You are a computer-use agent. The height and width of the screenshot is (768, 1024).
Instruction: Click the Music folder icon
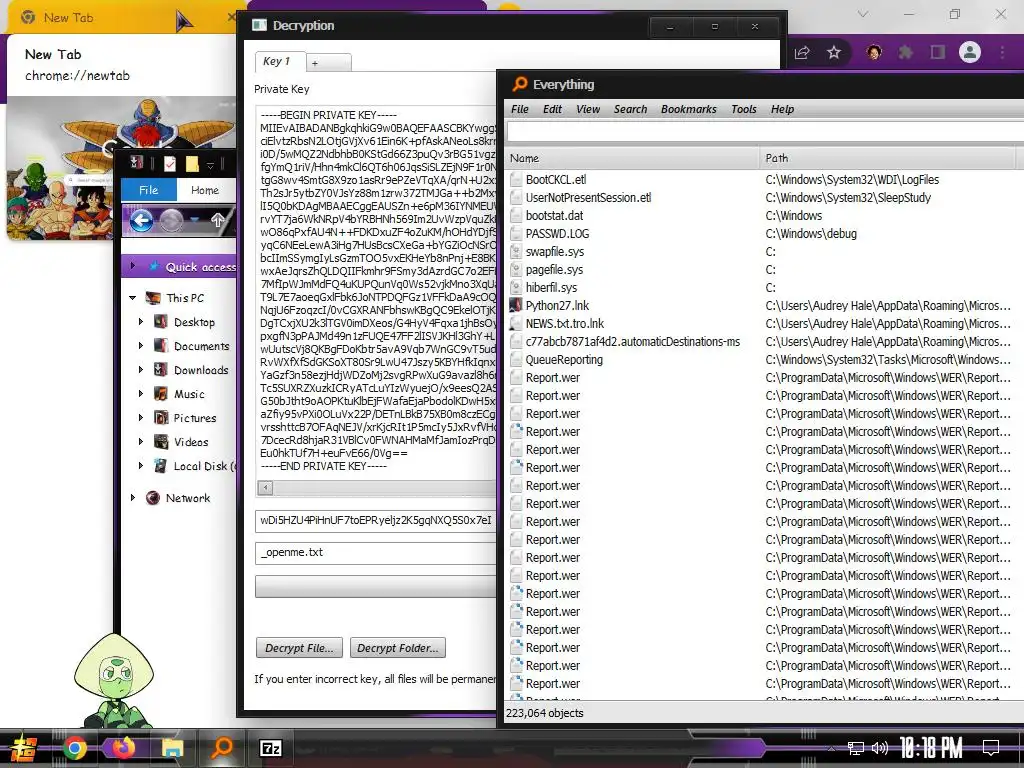coord(160,394)
